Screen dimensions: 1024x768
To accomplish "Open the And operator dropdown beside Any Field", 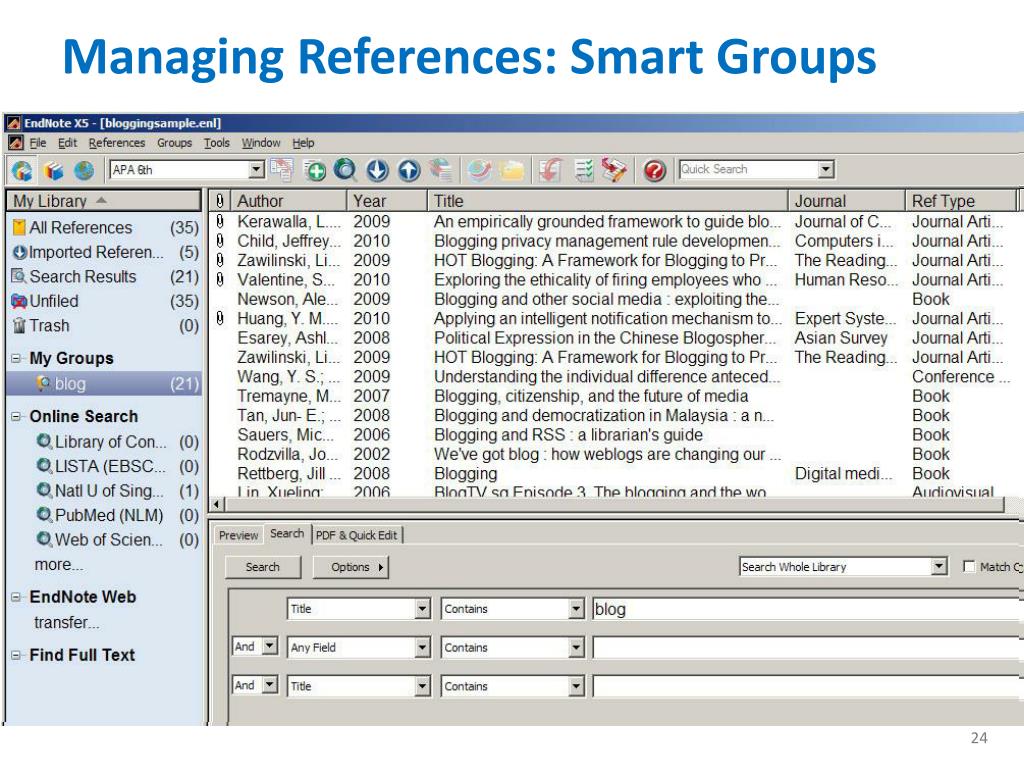I will 269,647.
